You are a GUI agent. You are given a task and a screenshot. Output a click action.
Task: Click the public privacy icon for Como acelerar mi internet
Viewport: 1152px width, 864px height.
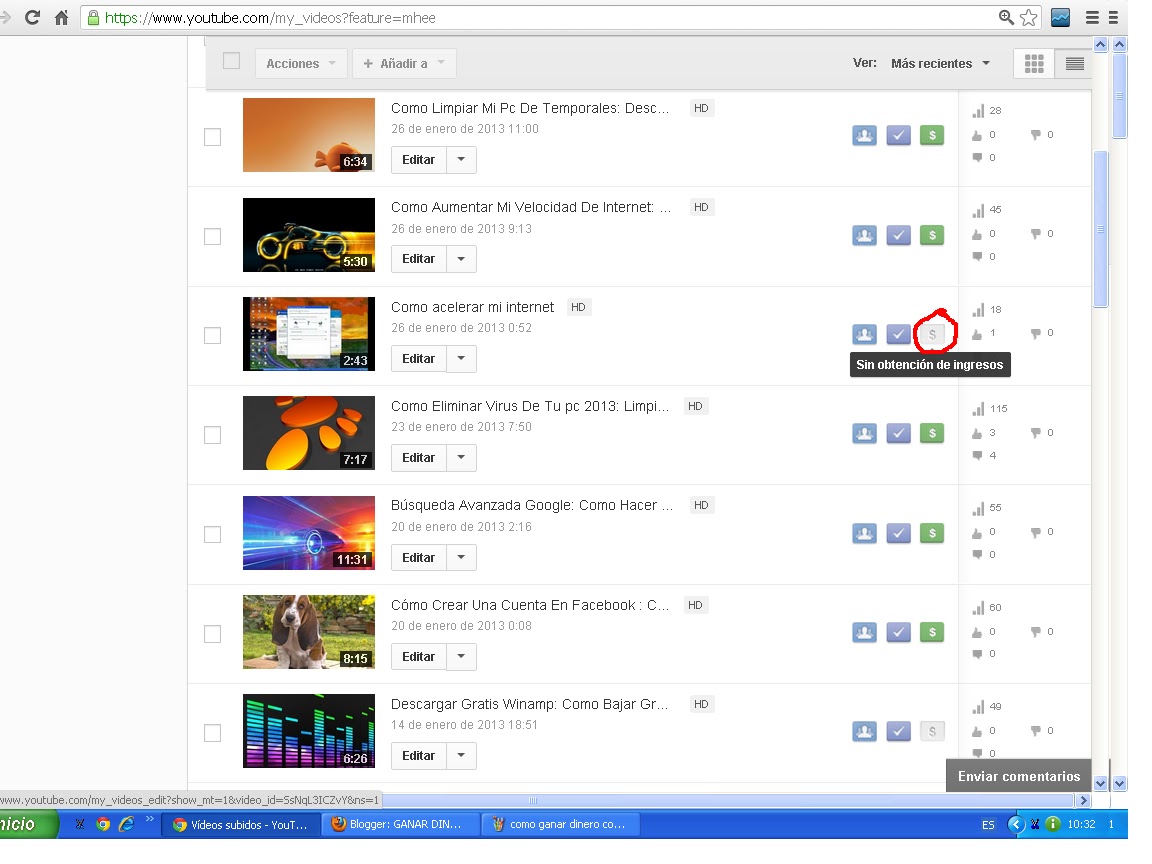pos(864,334)
